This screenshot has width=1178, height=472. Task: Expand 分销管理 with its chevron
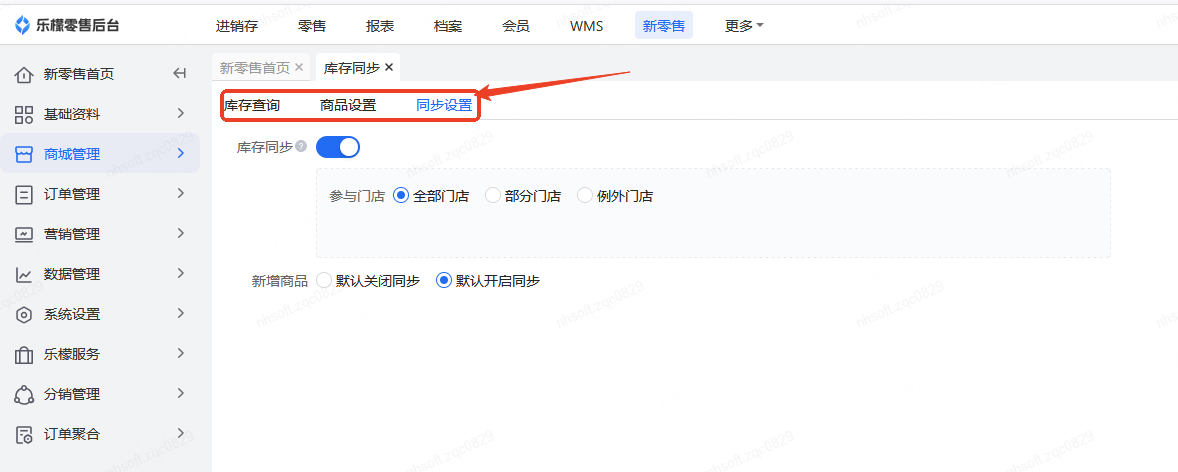click(x=180, y=392)
